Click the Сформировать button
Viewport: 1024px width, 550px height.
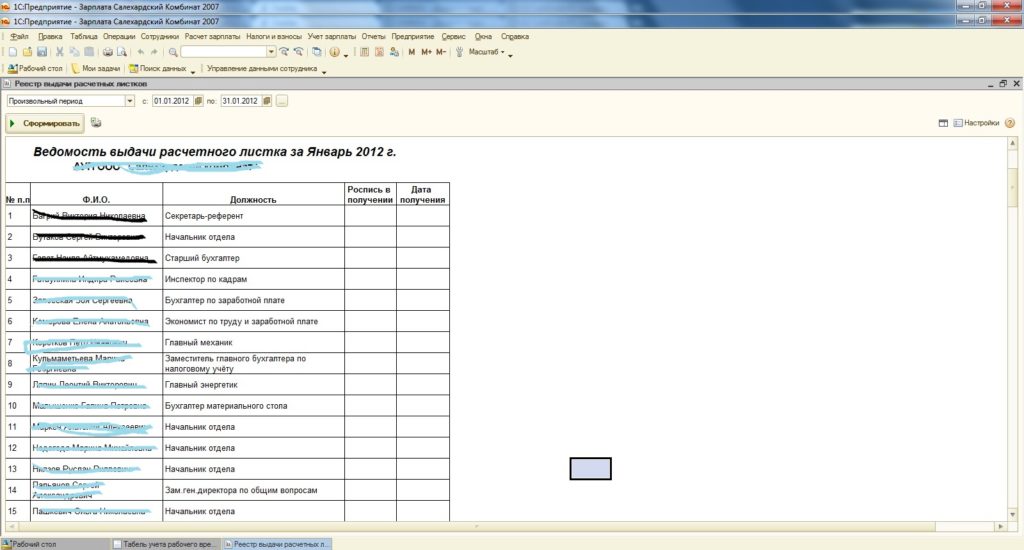(x=45, y=123)
